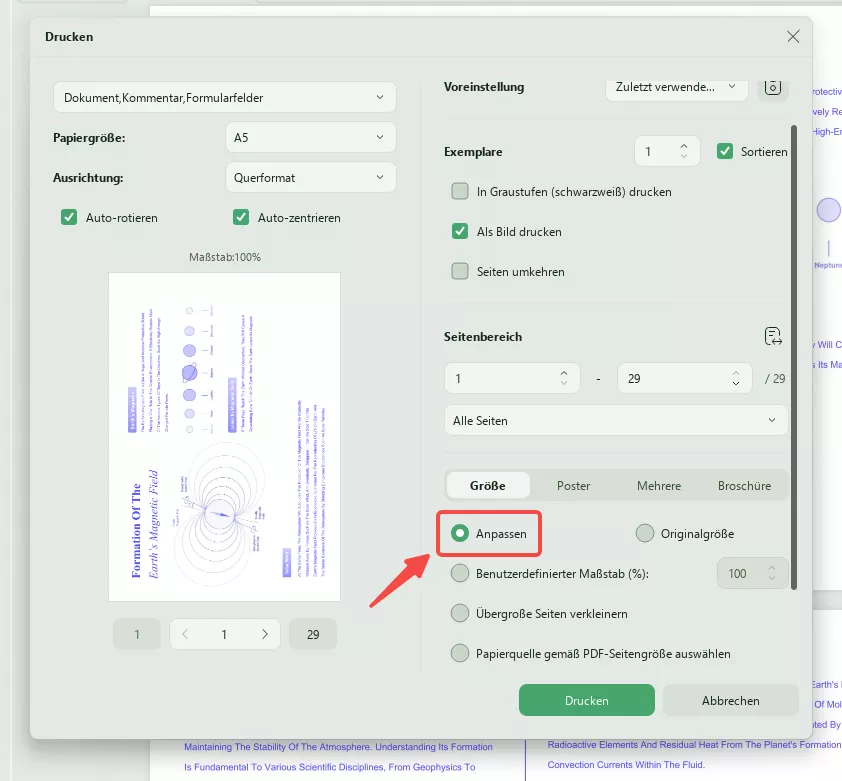Disable the Sortieren checkbox
Viewport: 842px width, 781px height.
coord(725,151)
